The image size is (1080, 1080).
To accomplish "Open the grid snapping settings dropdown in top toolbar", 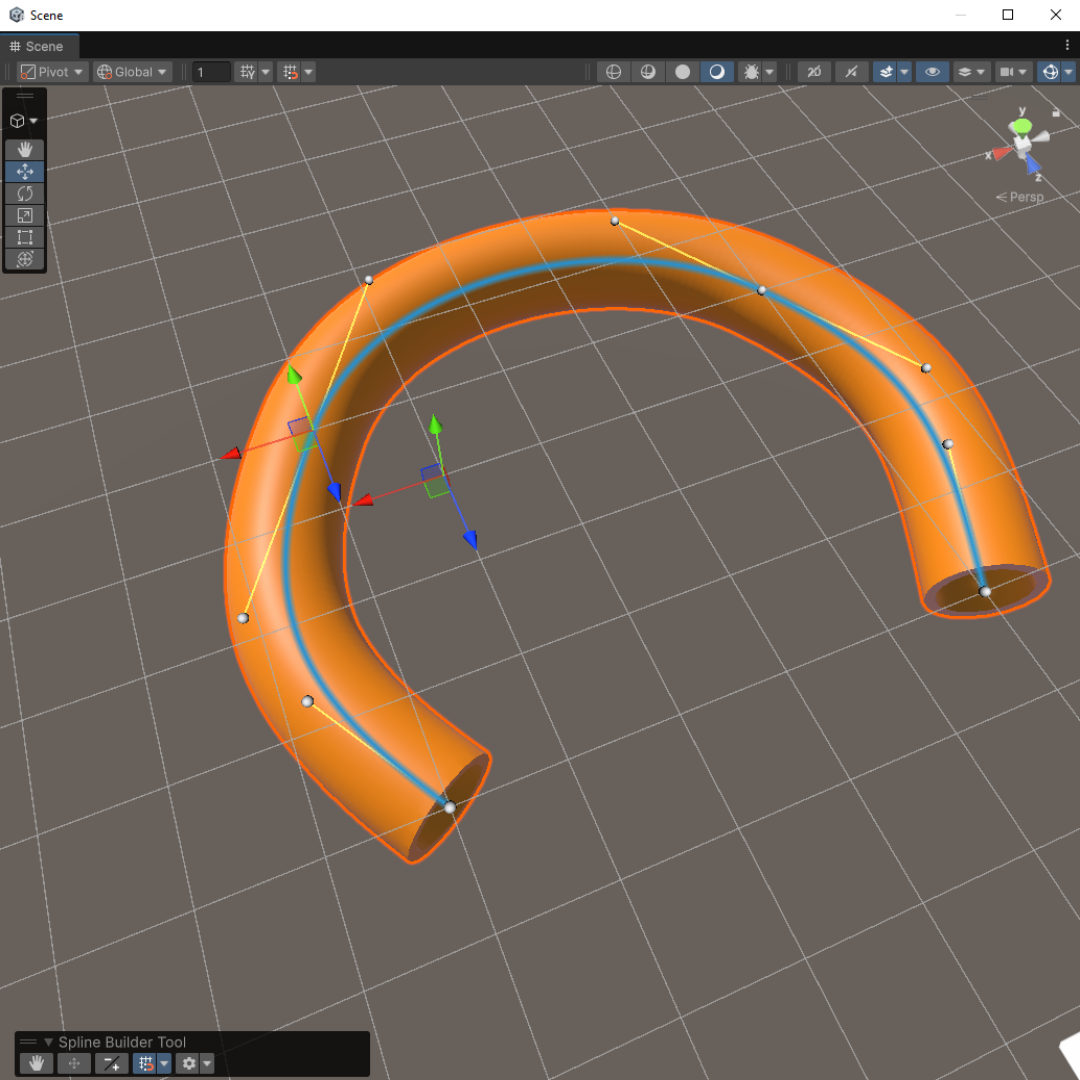I will [x=309, y=72].
